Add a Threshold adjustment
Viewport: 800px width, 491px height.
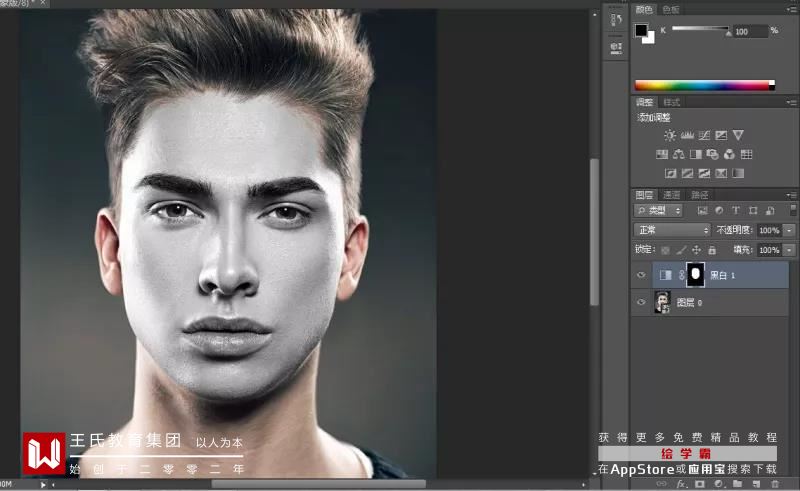pos(704,174)
